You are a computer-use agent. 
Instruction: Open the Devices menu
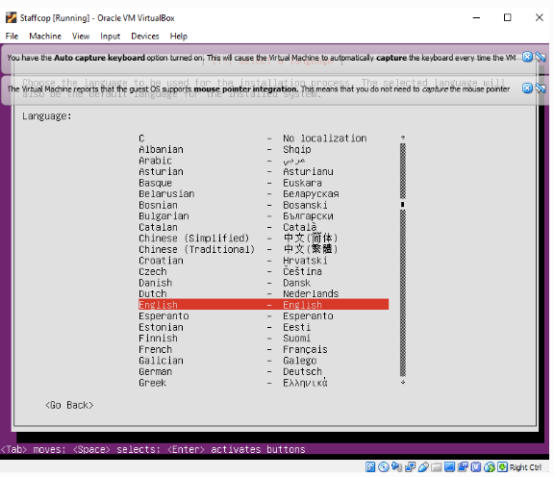click(x=145, y=36)
